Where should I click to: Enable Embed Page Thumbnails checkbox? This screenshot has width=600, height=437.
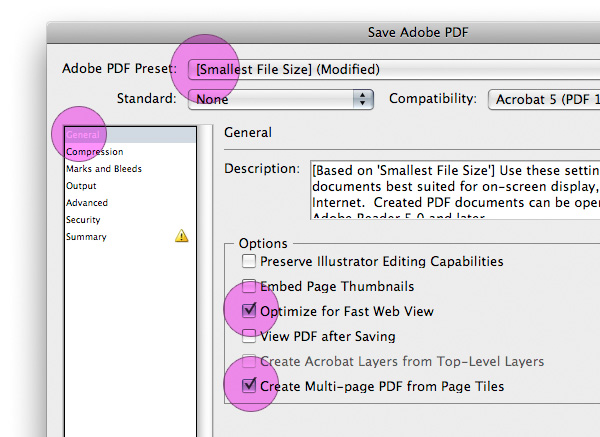click(249, 286)
